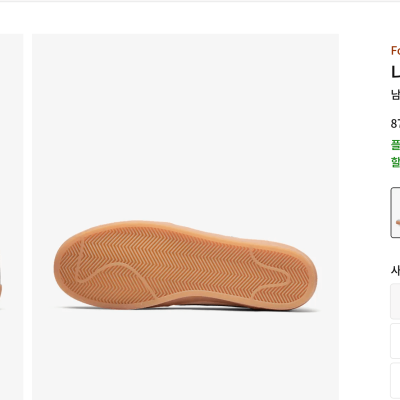Open the green promotion line starting "플"

click(x=396, y=145)
